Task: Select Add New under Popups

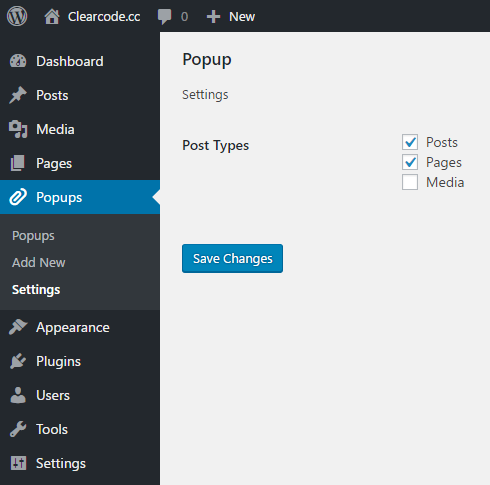Action: tap(39, 263)
